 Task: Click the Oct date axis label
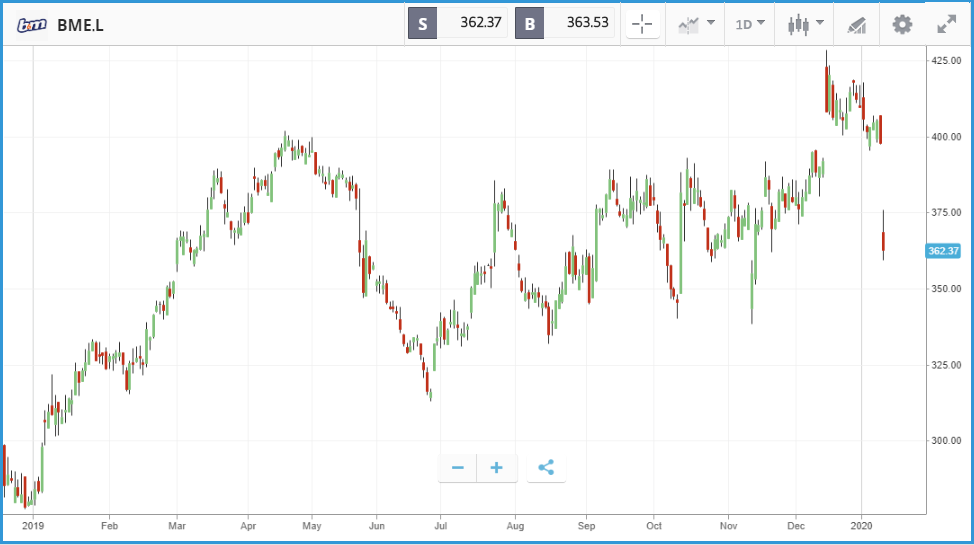653,526
